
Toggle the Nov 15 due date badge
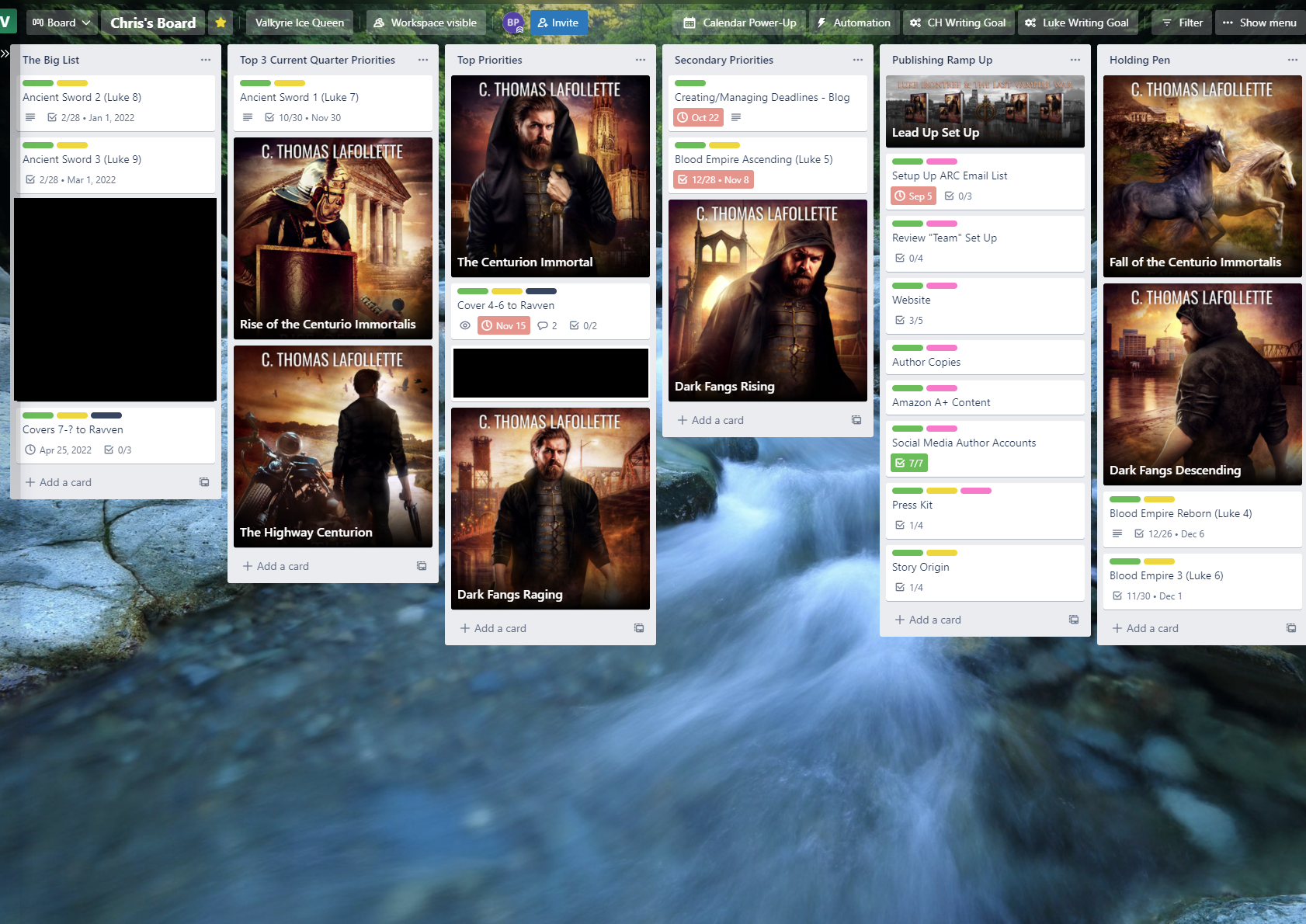click(504, 325)
